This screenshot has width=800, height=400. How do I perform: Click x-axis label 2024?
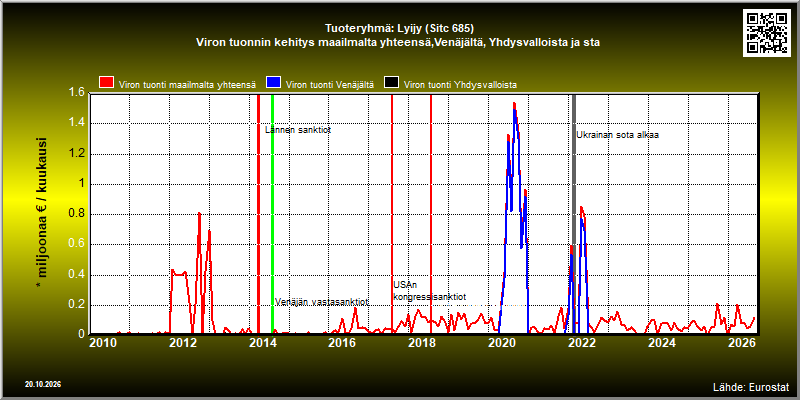(663, 343)
